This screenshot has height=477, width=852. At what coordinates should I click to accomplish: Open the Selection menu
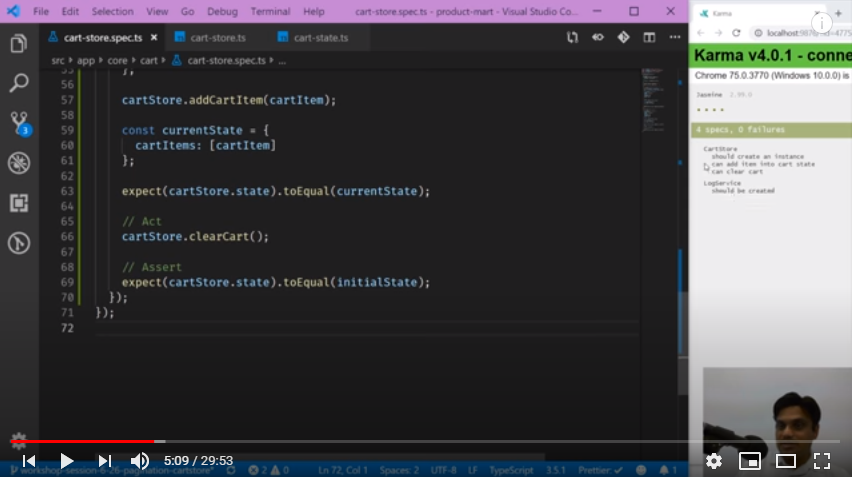tap(112, 11)
